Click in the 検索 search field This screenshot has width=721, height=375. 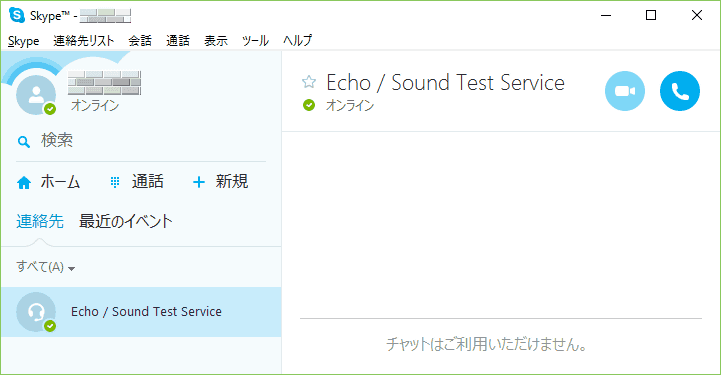point(141,141)
